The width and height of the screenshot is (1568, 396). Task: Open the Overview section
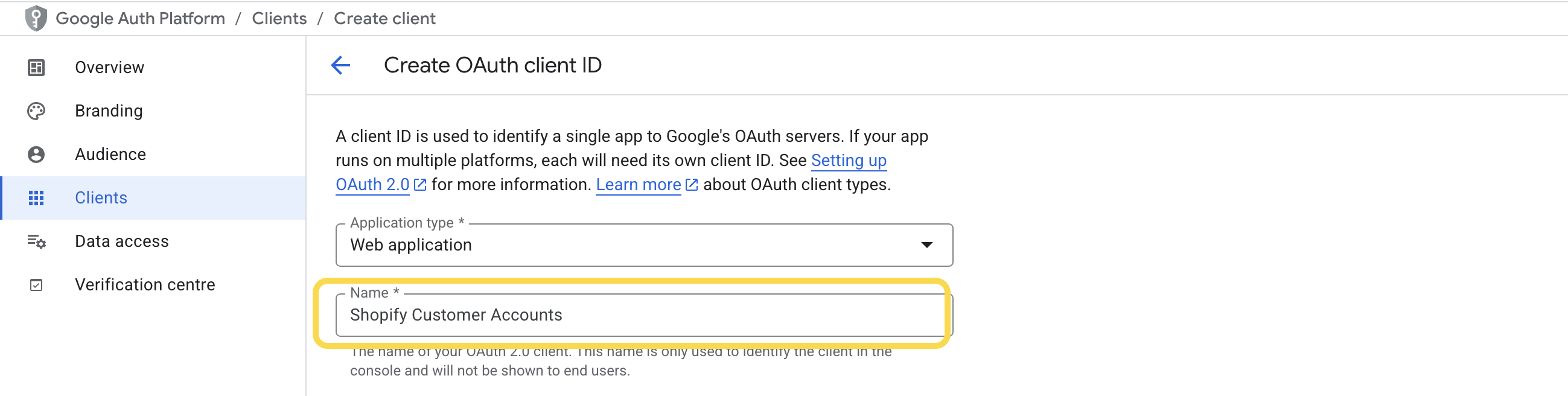[153, 68]
